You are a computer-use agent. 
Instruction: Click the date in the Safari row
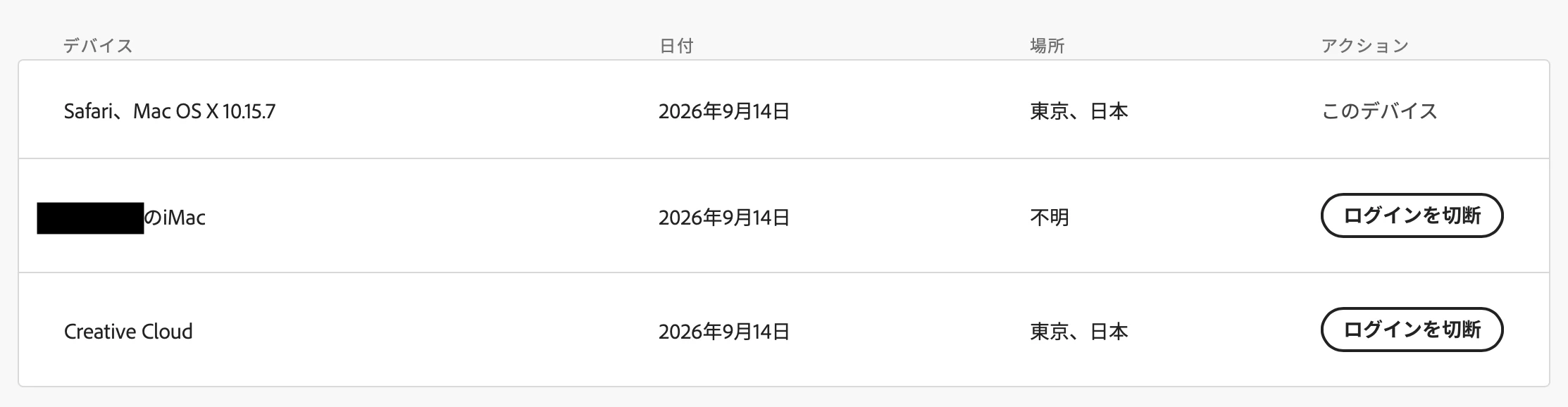tap(724, 111)
